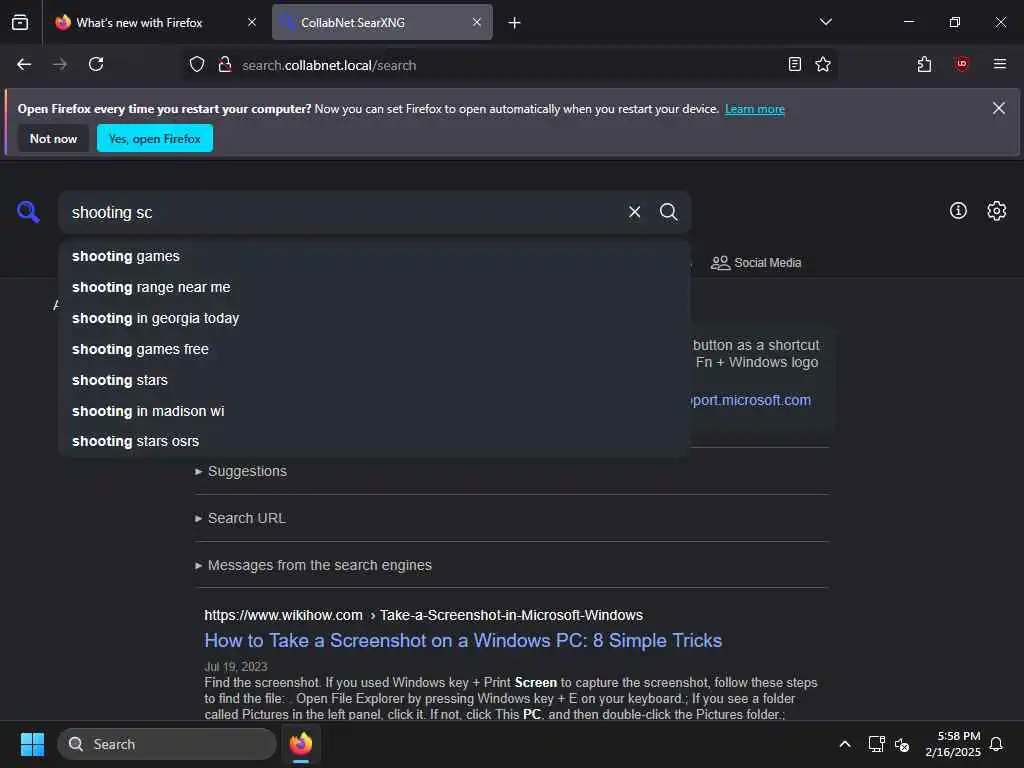Pick suggestion shooting in madison wi
This screenshot has height=768, width=1024.
pos(374,411)
